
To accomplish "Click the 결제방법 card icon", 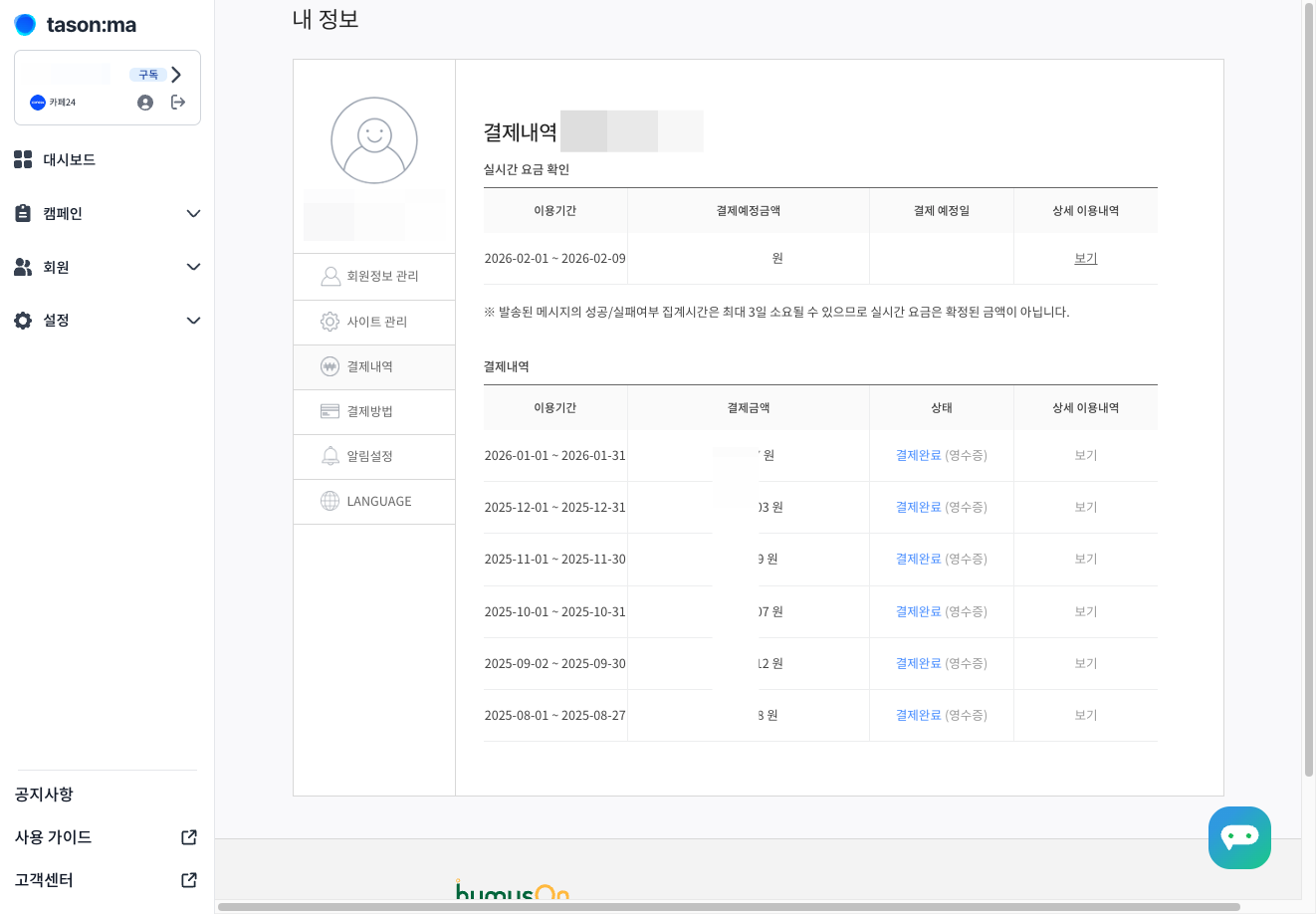I will (330, 411).
